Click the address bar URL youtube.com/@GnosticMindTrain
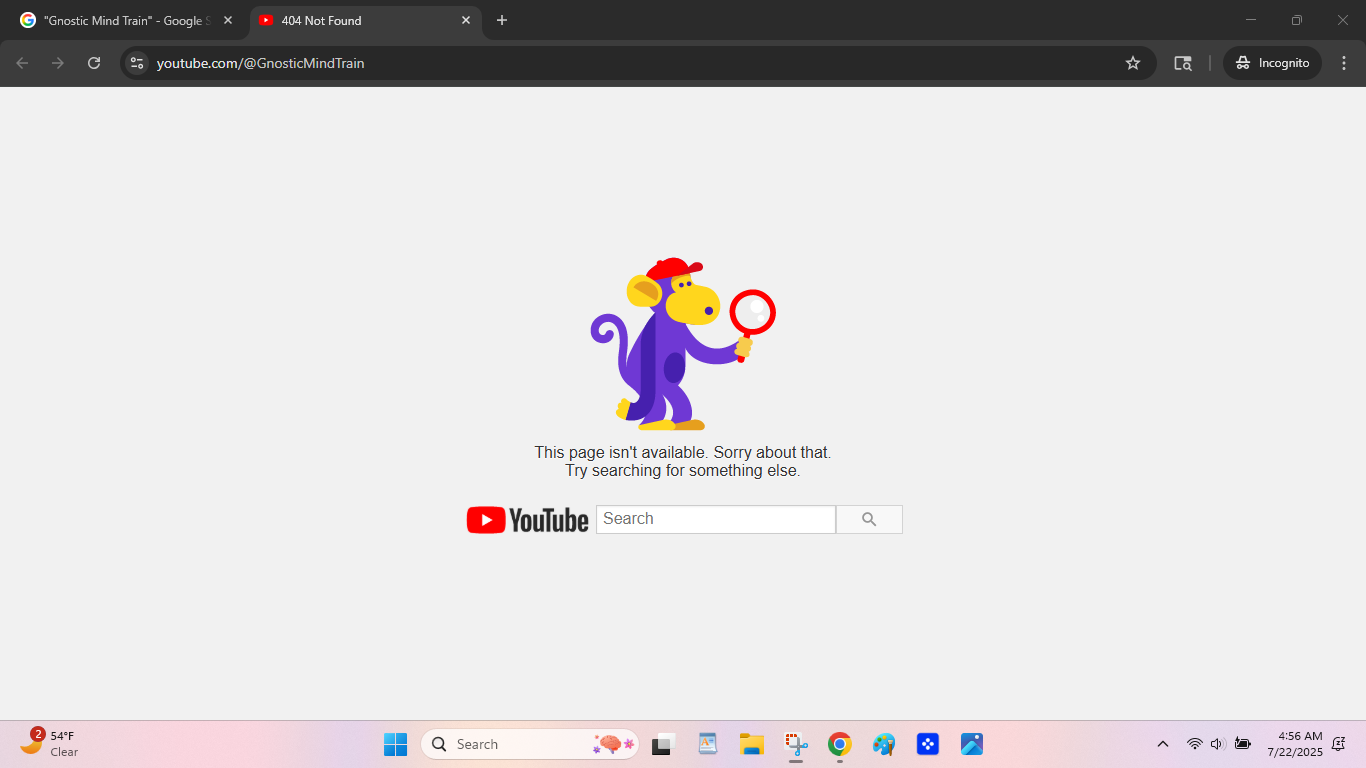 [x=260, y=63]
